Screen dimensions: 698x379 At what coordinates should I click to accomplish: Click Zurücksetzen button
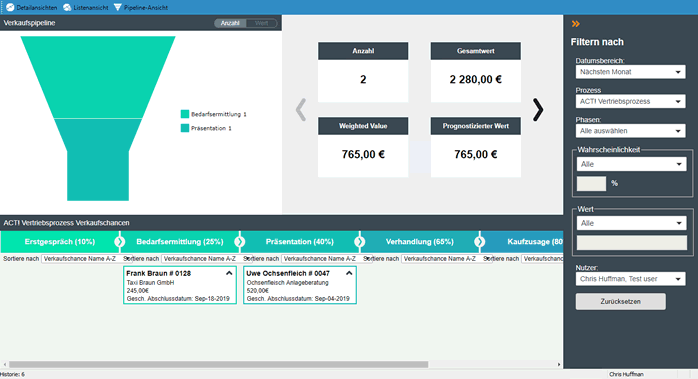tap(621, 302)
